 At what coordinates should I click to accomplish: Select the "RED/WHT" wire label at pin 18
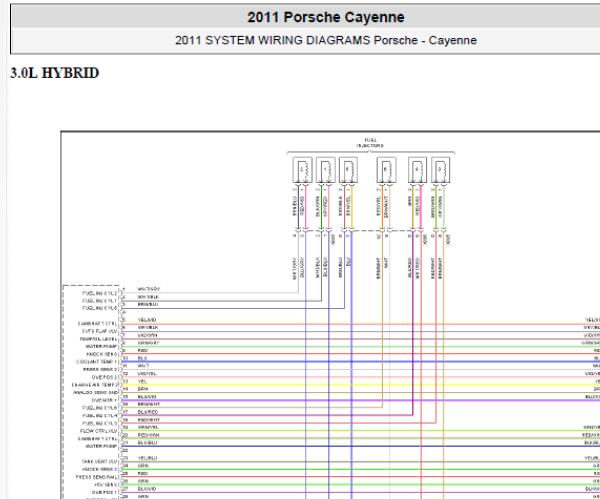tap(148, 420)
